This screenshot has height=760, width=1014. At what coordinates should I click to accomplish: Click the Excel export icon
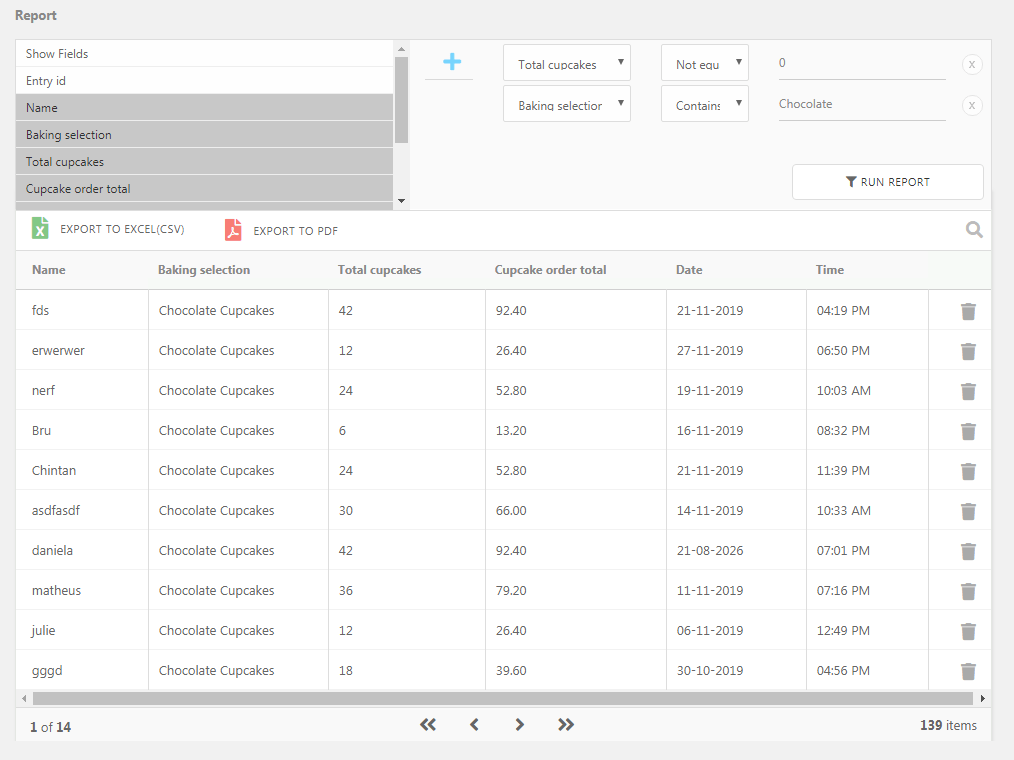(x=40, y=228)
